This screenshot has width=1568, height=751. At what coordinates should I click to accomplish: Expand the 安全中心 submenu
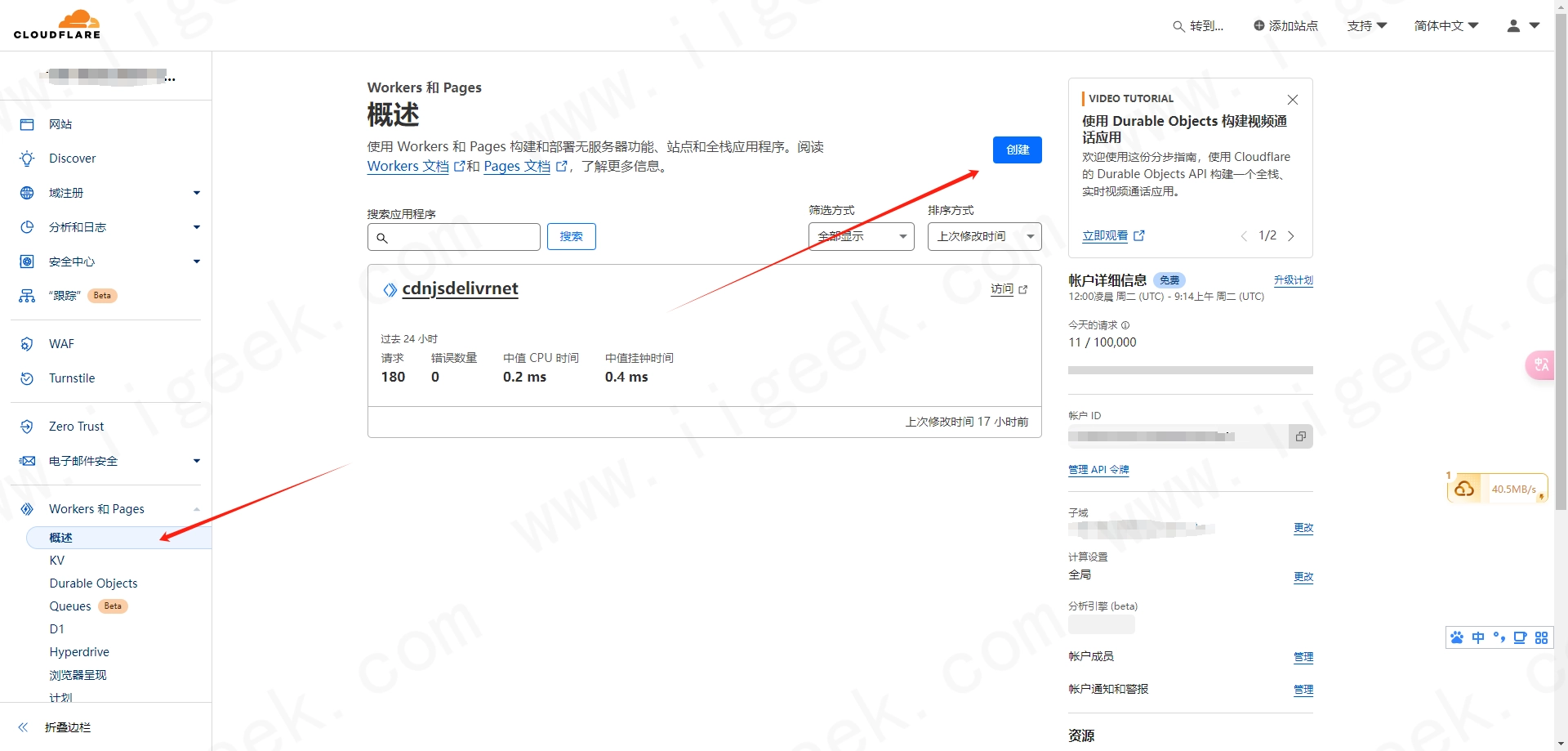tap(197, 262)
